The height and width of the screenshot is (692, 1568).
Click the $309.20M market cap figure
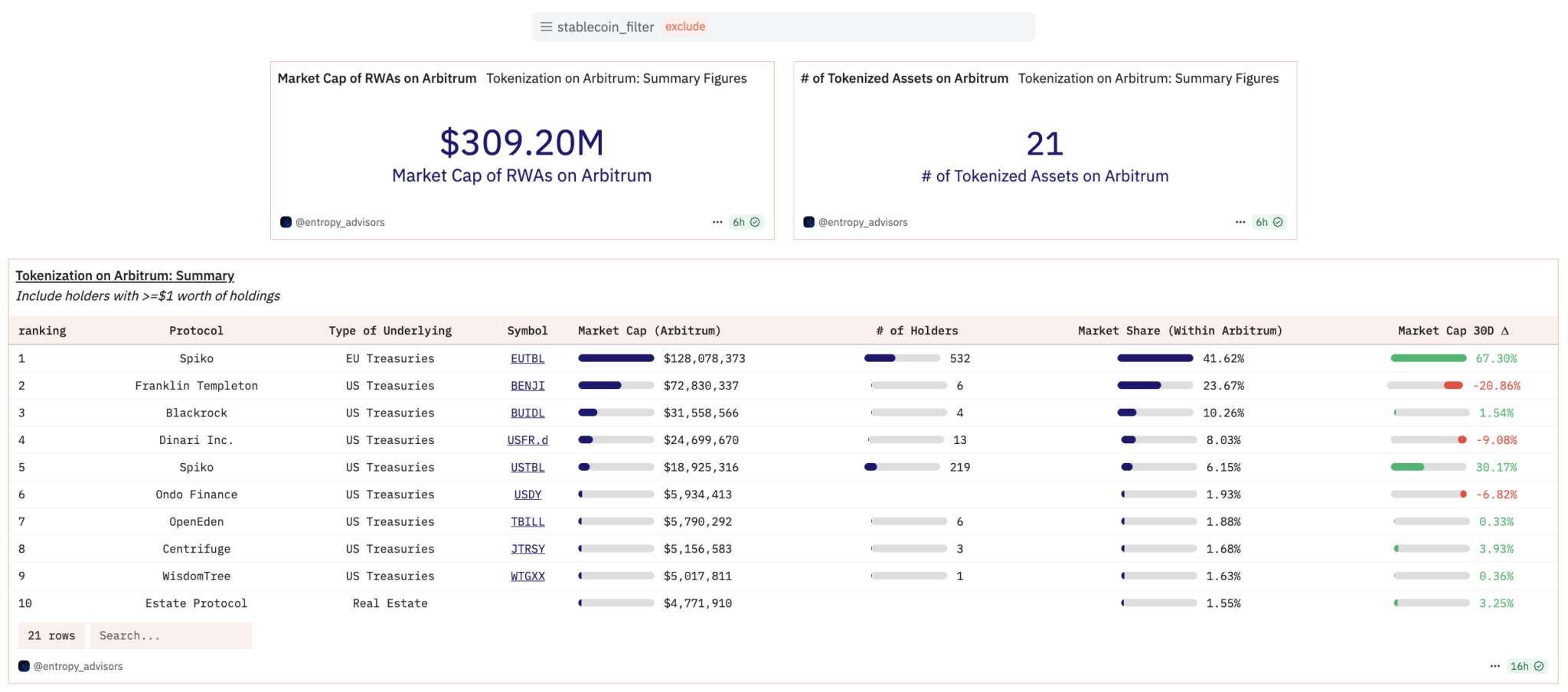point(521,142)
